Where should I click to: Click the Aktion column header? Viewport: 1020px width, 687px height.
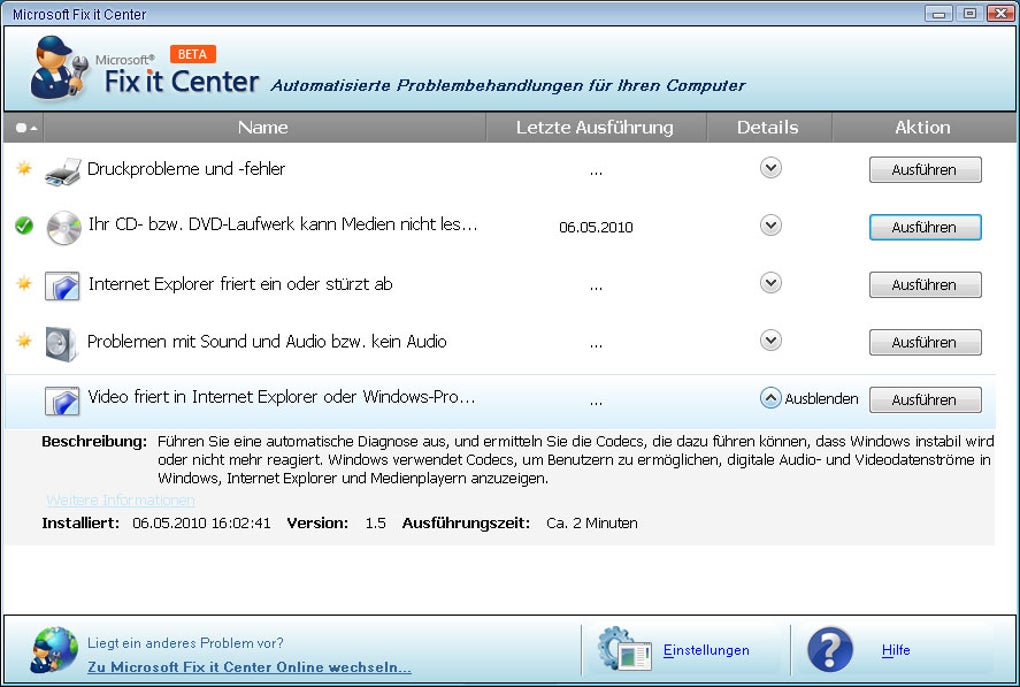click(923, 128)
